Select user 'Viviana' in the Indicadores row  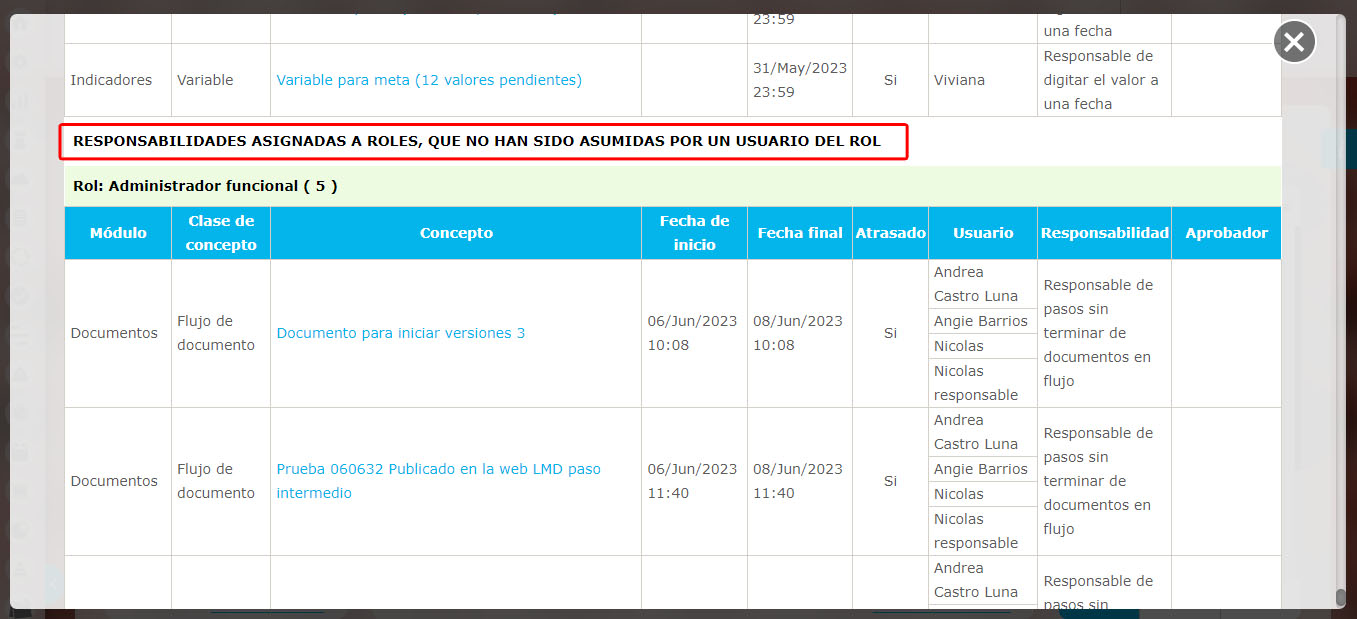tap(959, 80)
